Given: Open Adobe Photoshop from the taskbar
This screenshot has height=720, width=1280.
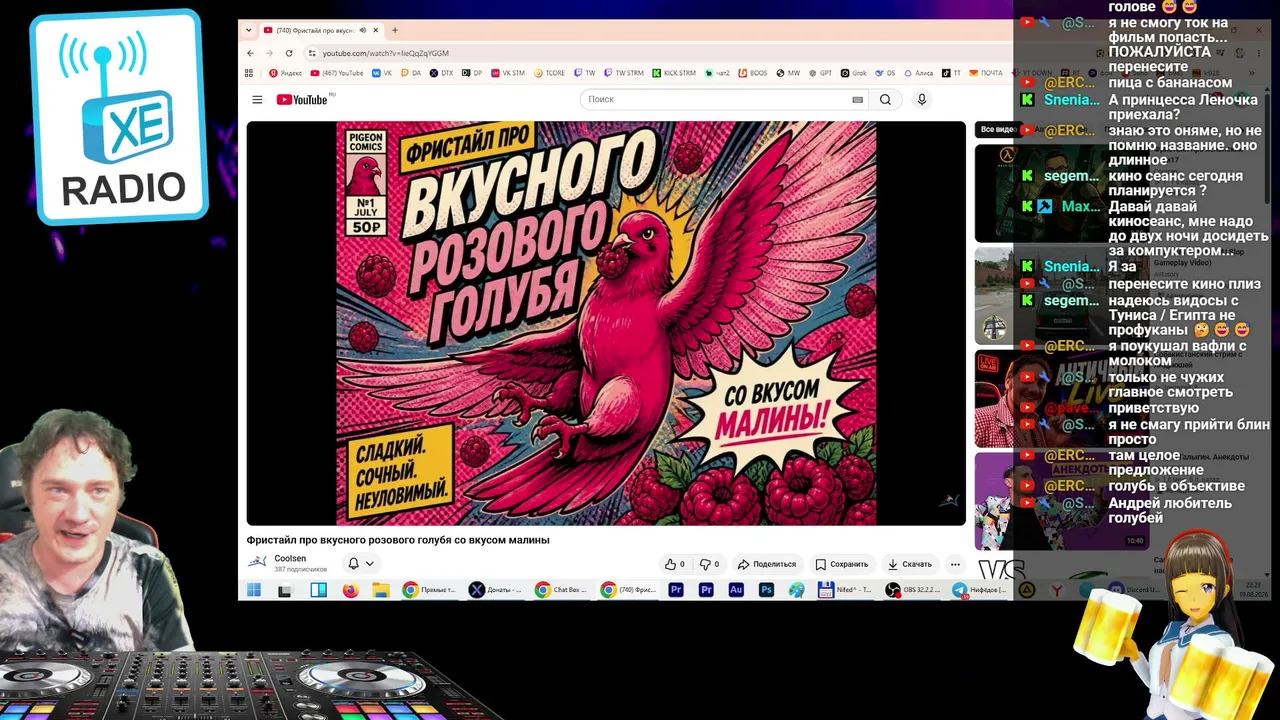Looking at the screenshot, I should click(766, 591).
